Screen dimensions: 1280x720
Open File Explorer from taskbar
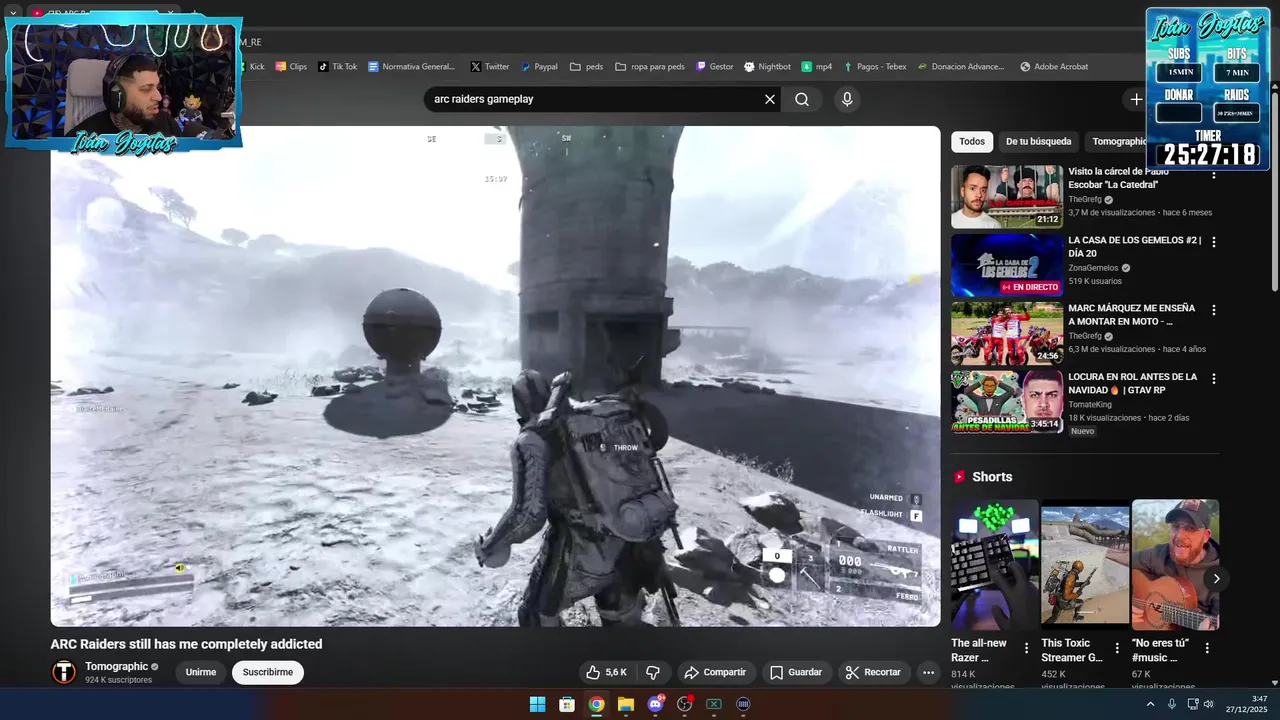point(626,704)
